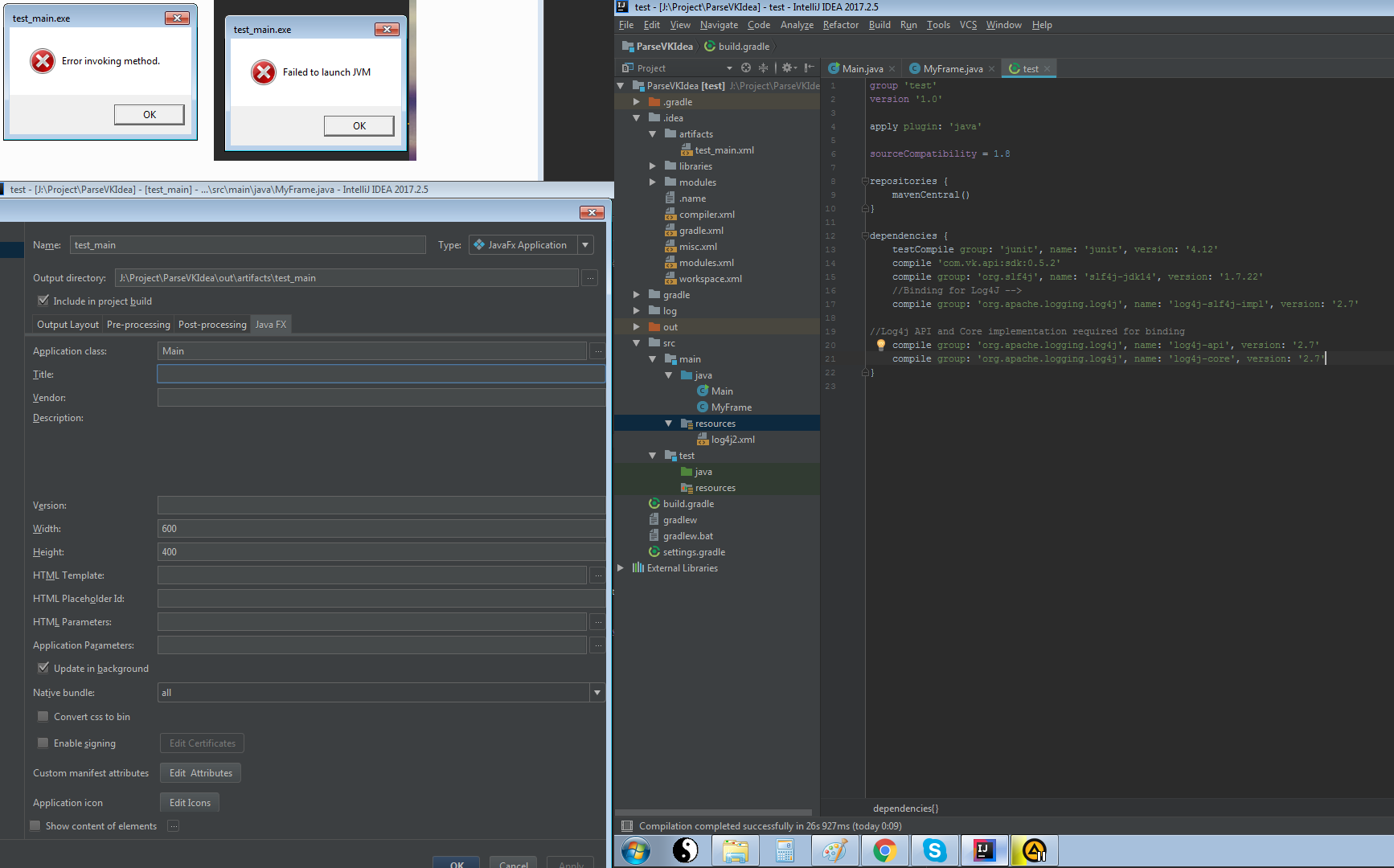This screenshot has height=868, width=1394.
Task: Browse for the Output directory
Action: pyautogui.click(x=590, y=278)
